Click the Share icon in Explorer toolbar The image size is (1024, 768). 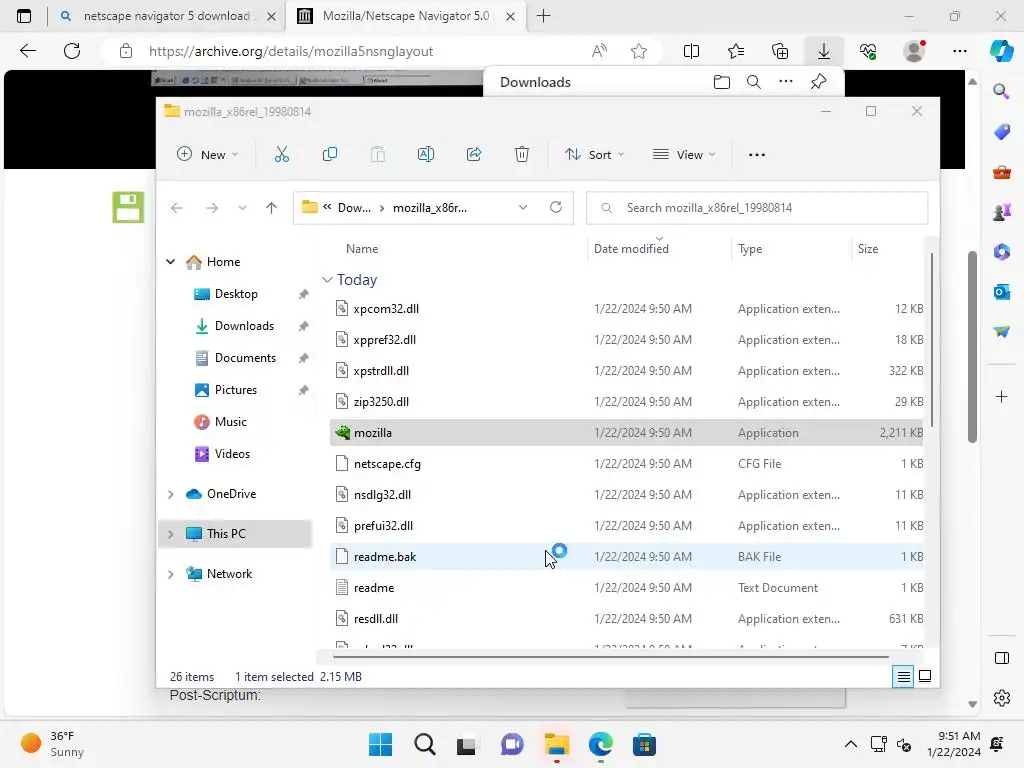click(474, 155)
